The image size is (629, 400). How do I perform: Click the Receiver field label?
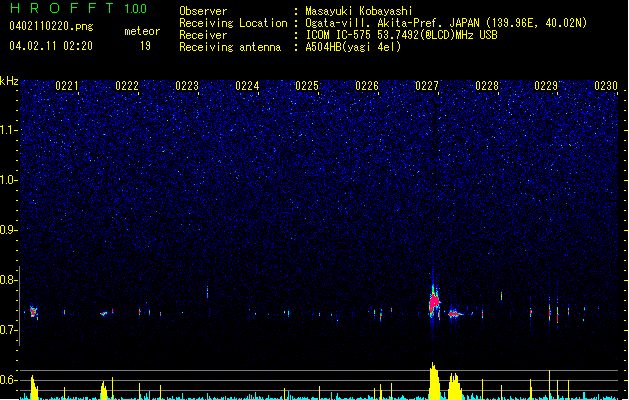coord(203,35)
